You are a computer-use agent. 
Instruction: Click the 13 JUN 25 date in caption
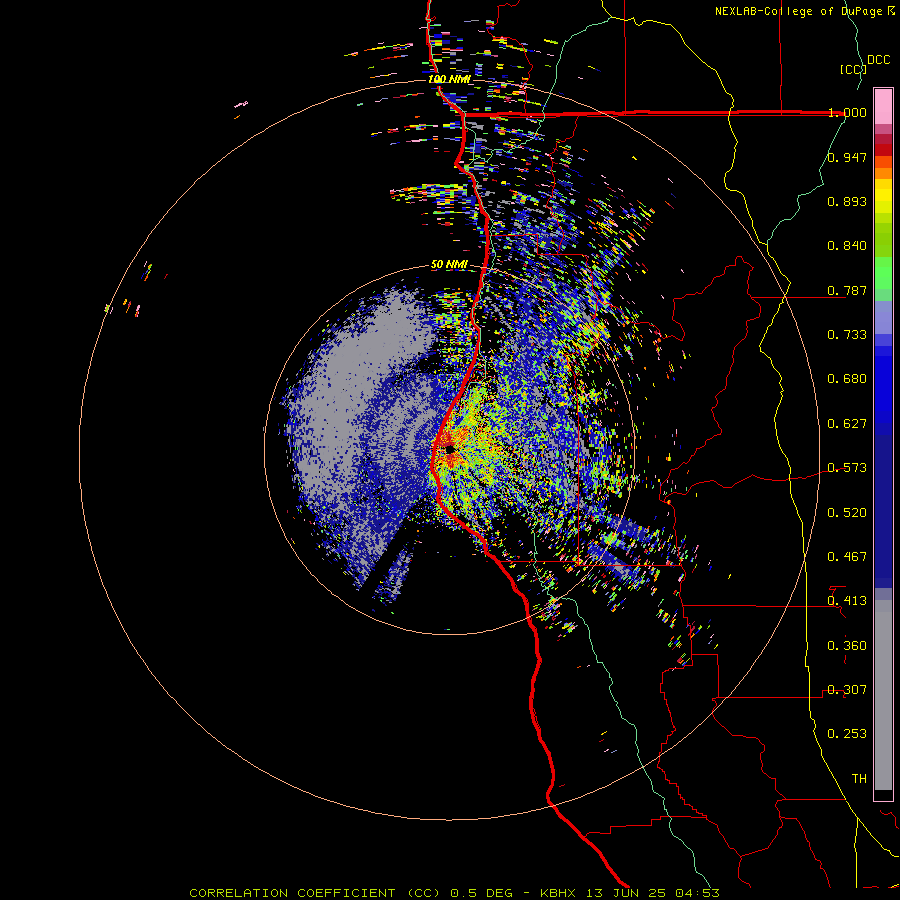627,893
